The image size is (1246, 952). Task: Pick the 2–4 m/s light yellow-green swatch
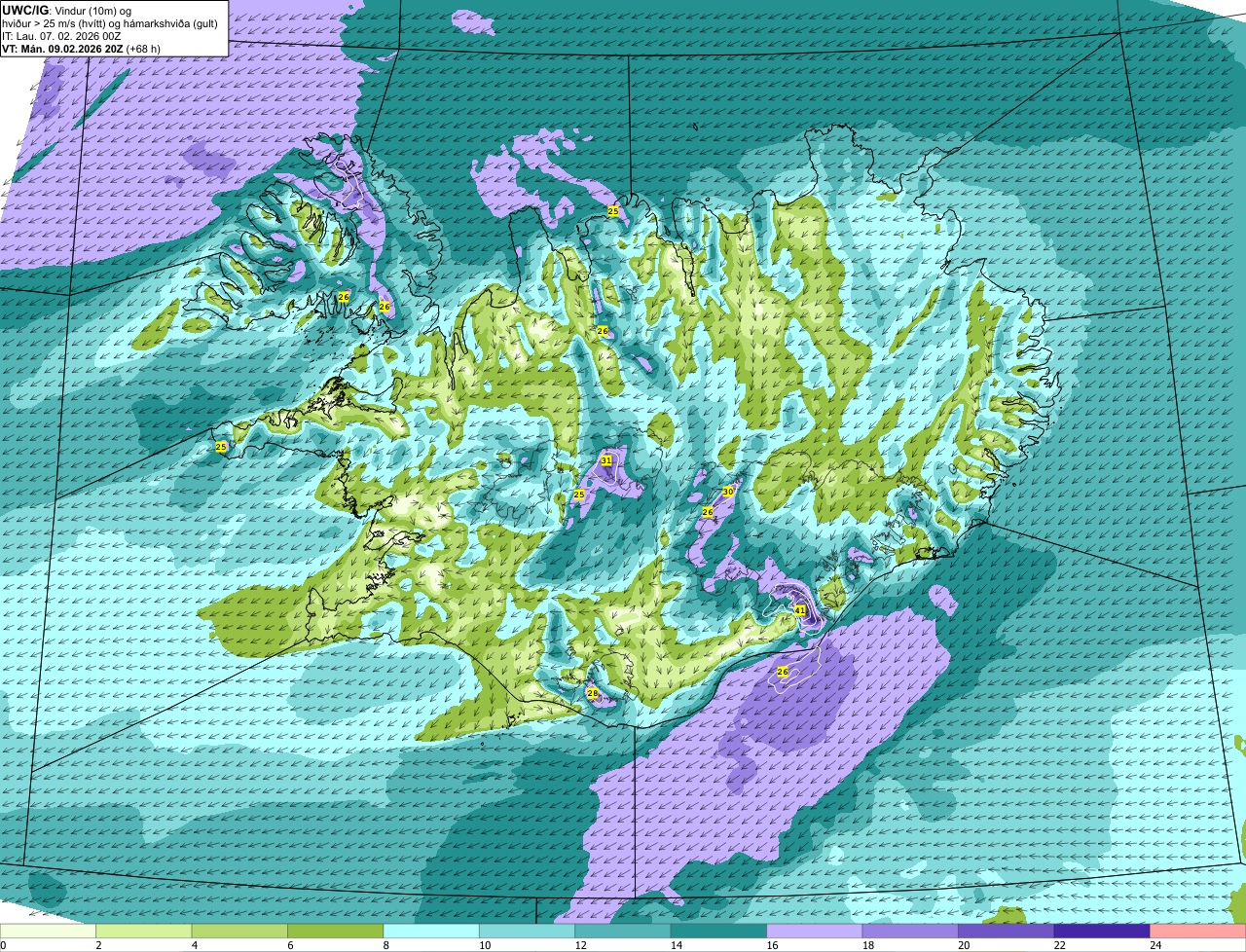144,931
